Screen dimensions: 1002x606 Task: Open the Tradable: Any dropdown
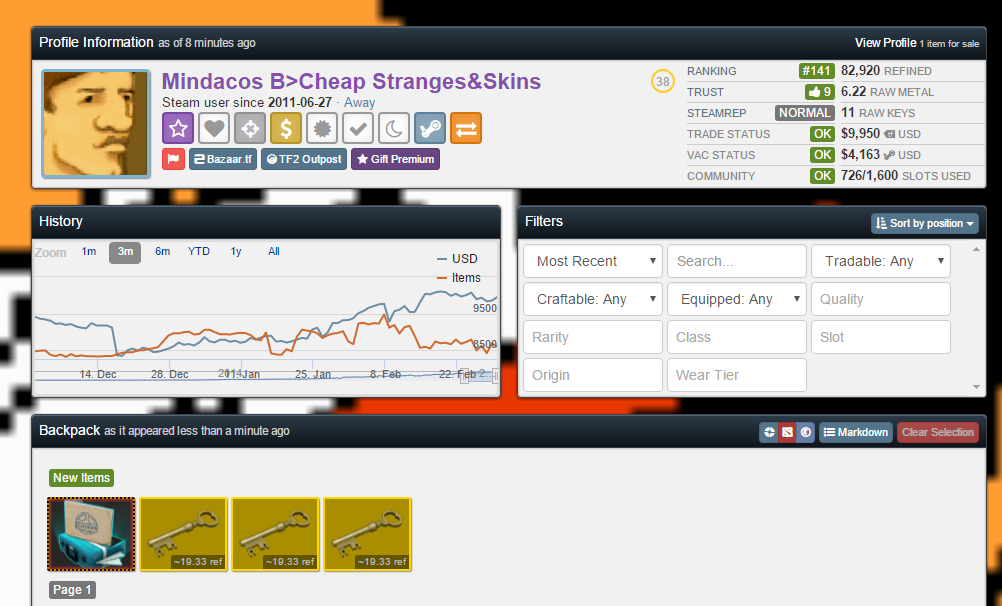(880, 261)
